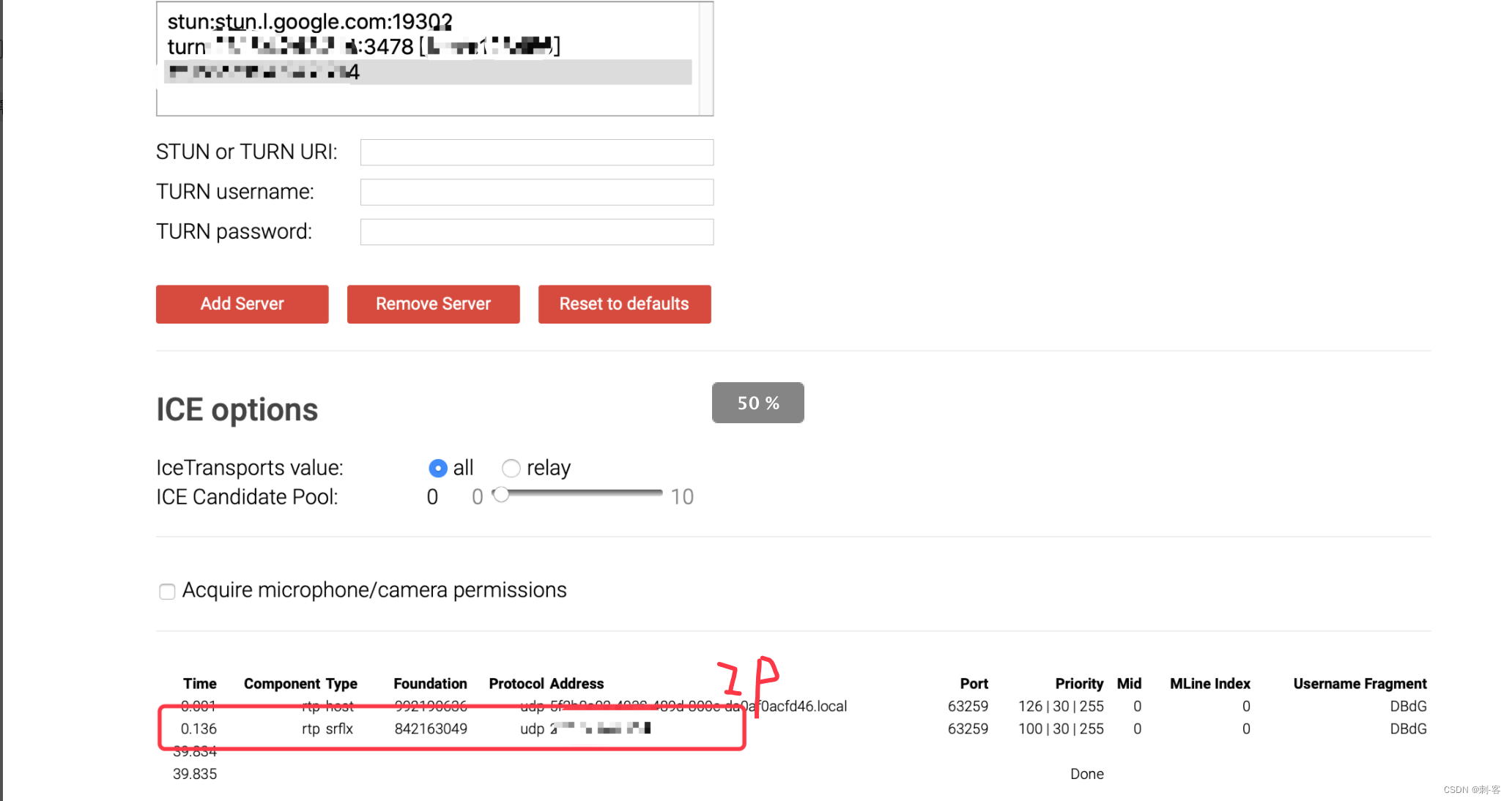Select the 'relay' IceTransports radio option
This screenshot has height=801, width=1512.
511,468
